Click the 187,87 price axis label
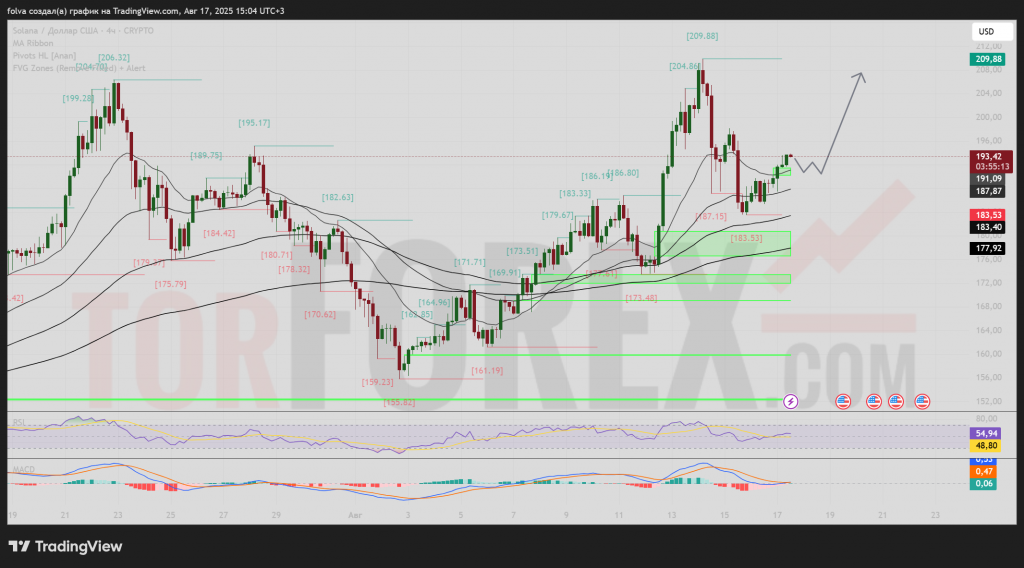1024x568 pixels. tap(987, 191)
